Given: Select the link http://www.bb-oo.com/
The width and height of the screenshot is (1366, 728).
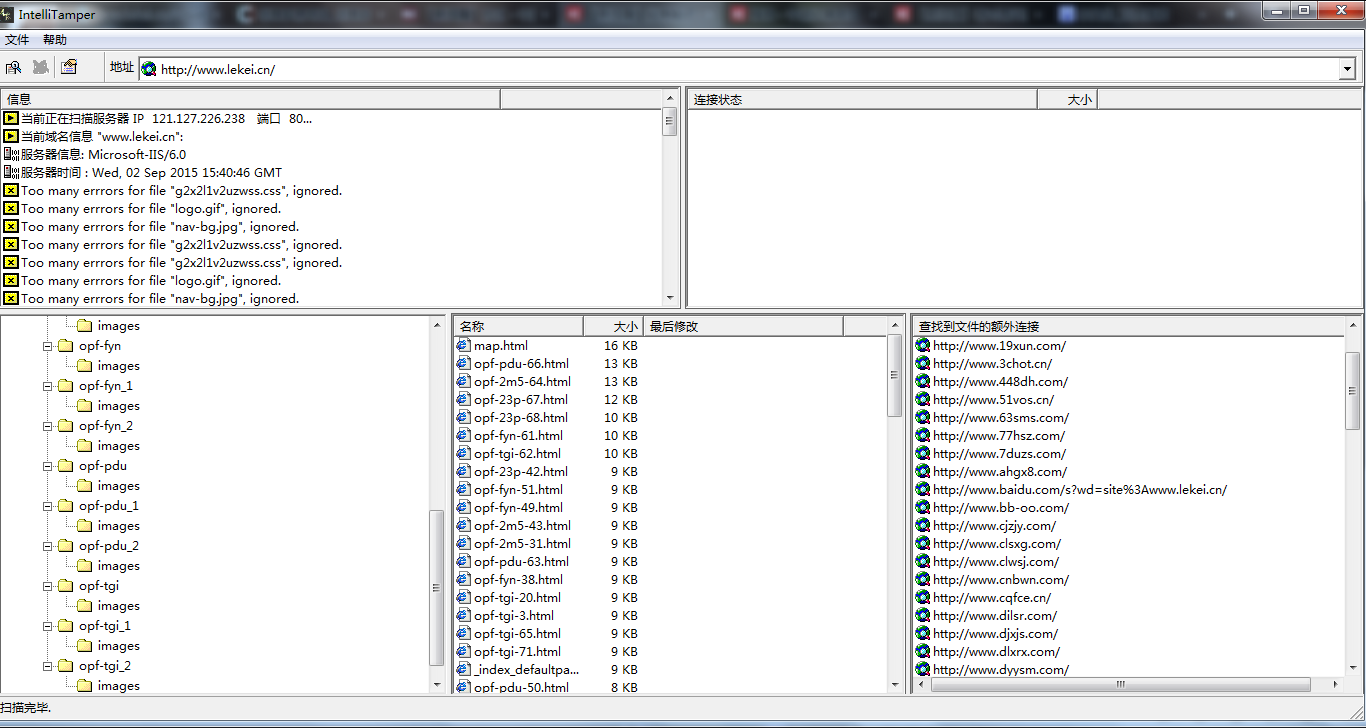Looking at the screenshot, I should (x=1000, y=507).
